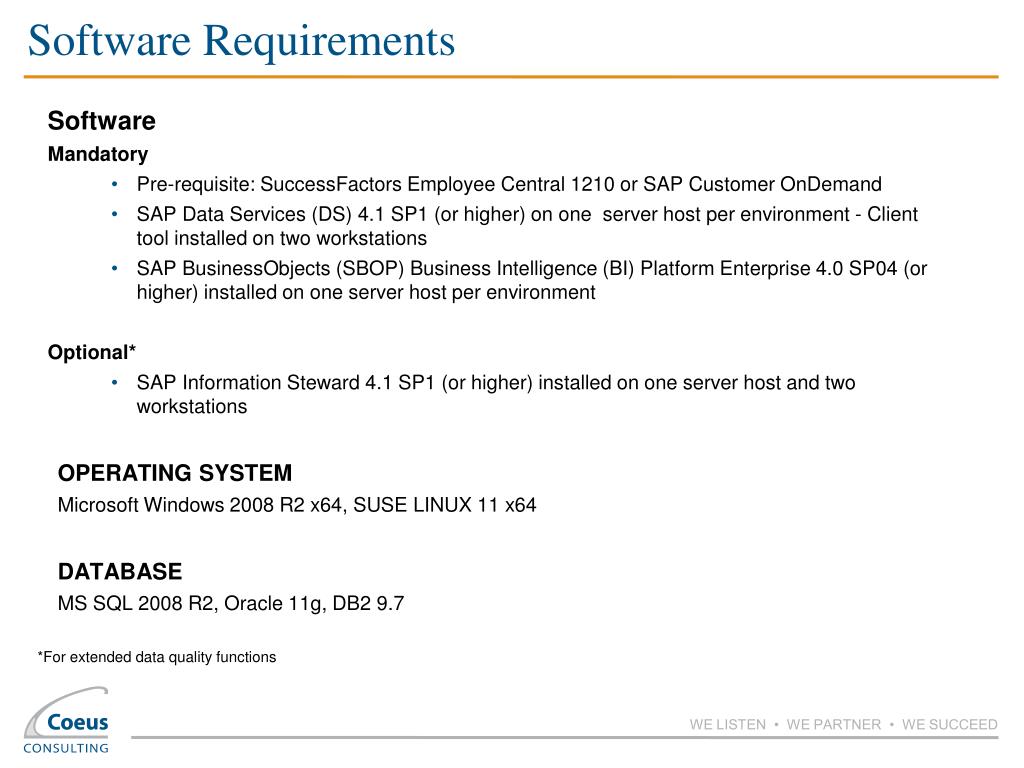1024x768 pixels.
Task: Select the SuccessFactors Employee Central pre-requisite line
Action: (509, 184)
